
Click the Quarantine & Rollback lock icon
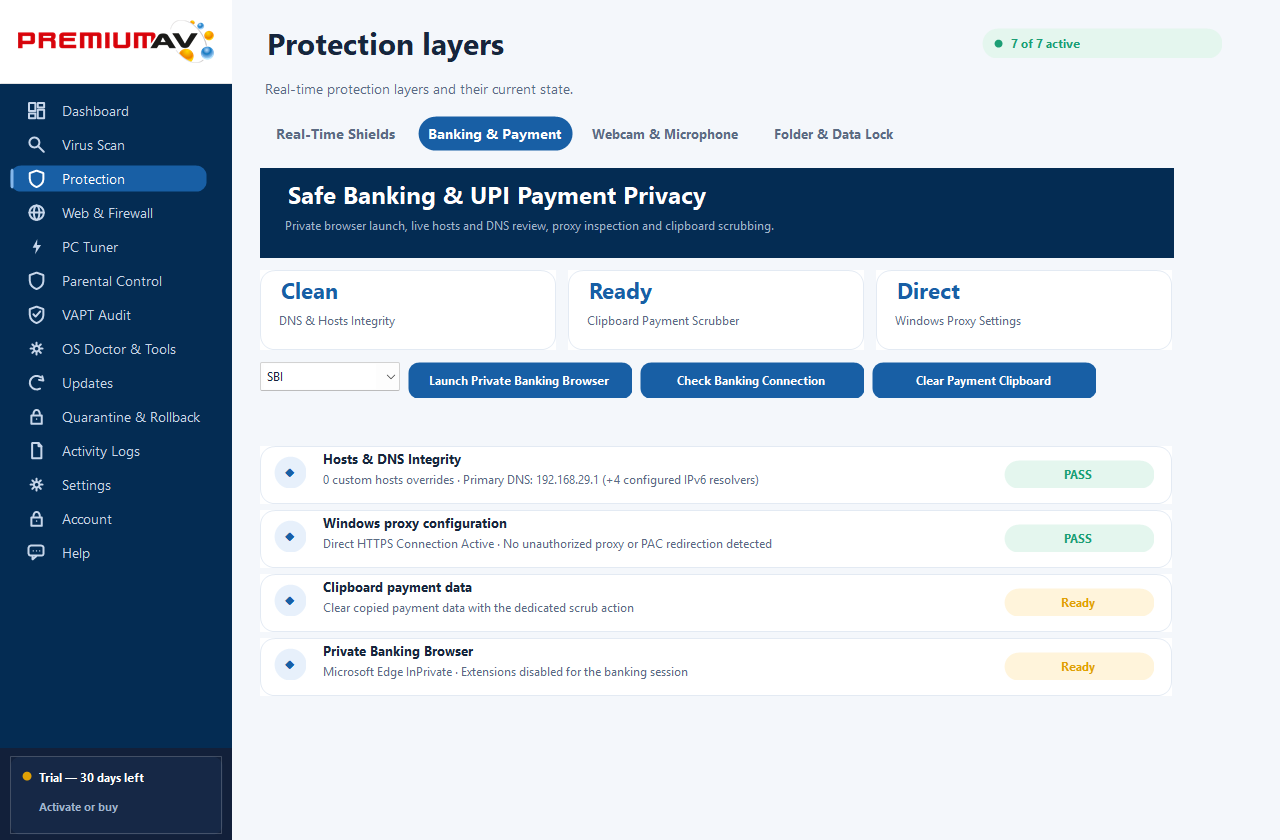36,417
